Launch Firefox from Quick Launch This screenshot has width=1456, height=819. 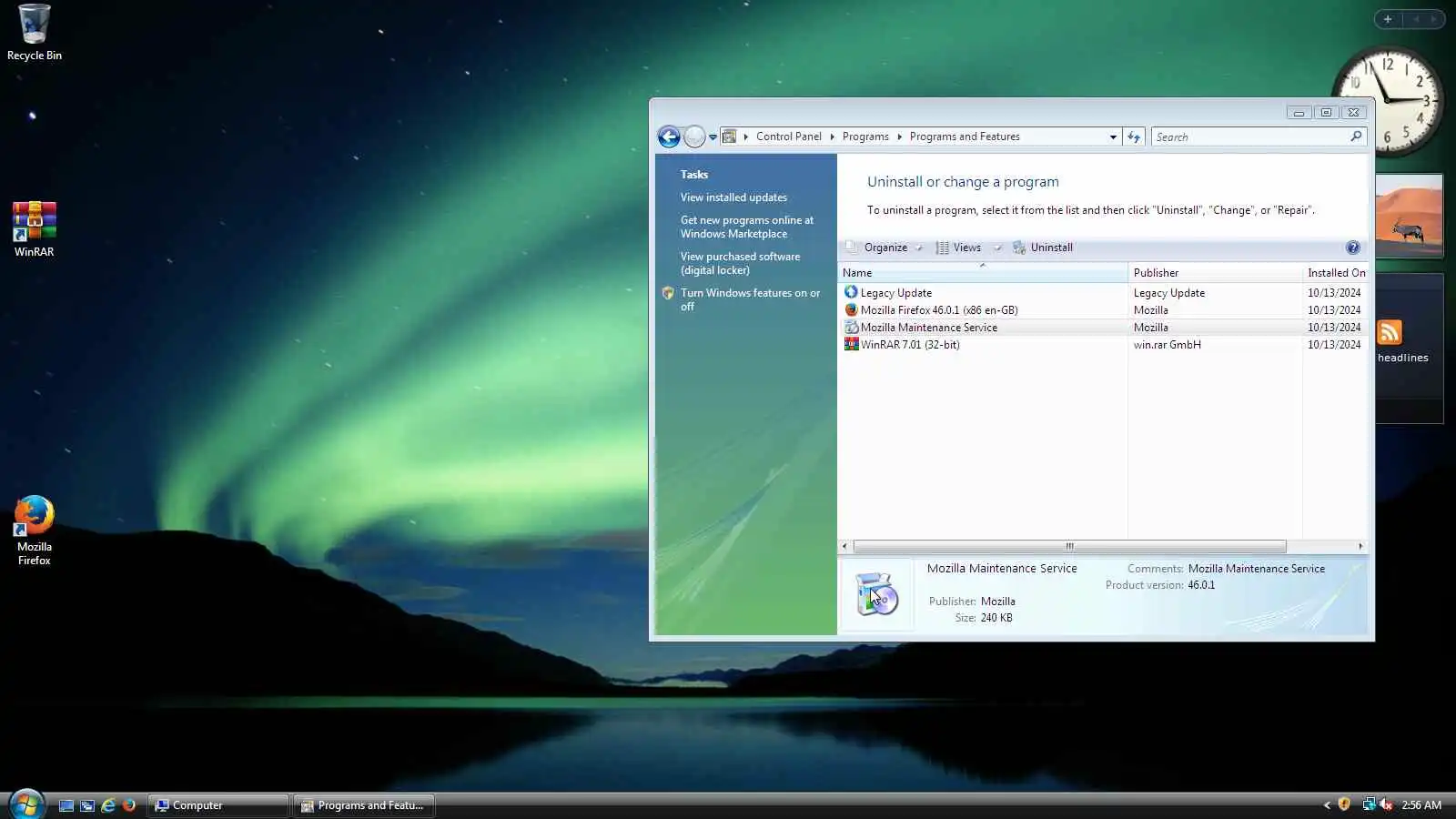pos(129,805)
